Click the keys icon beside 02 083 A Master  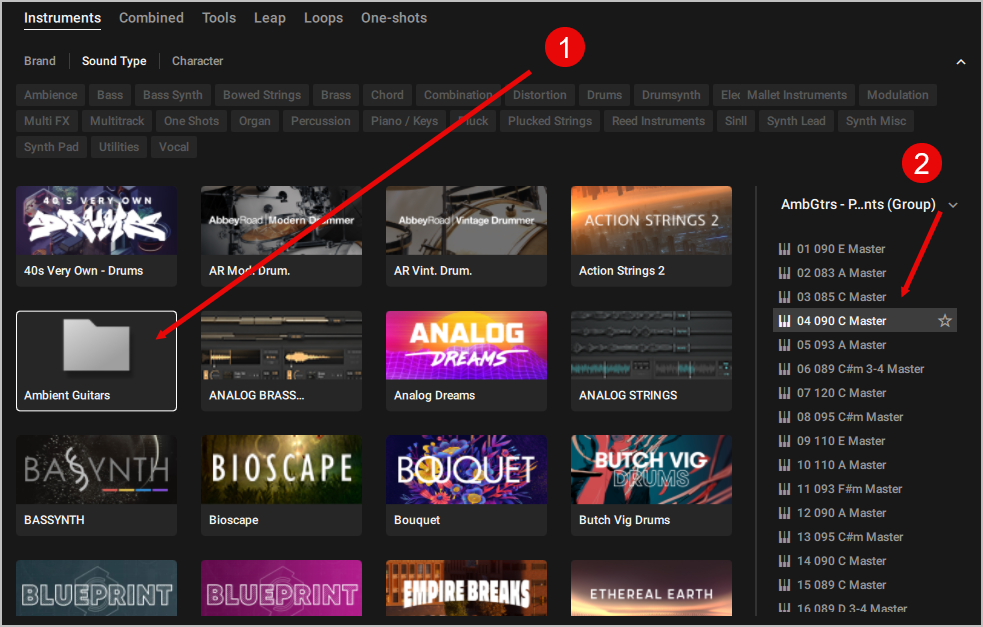coord(784,273)
